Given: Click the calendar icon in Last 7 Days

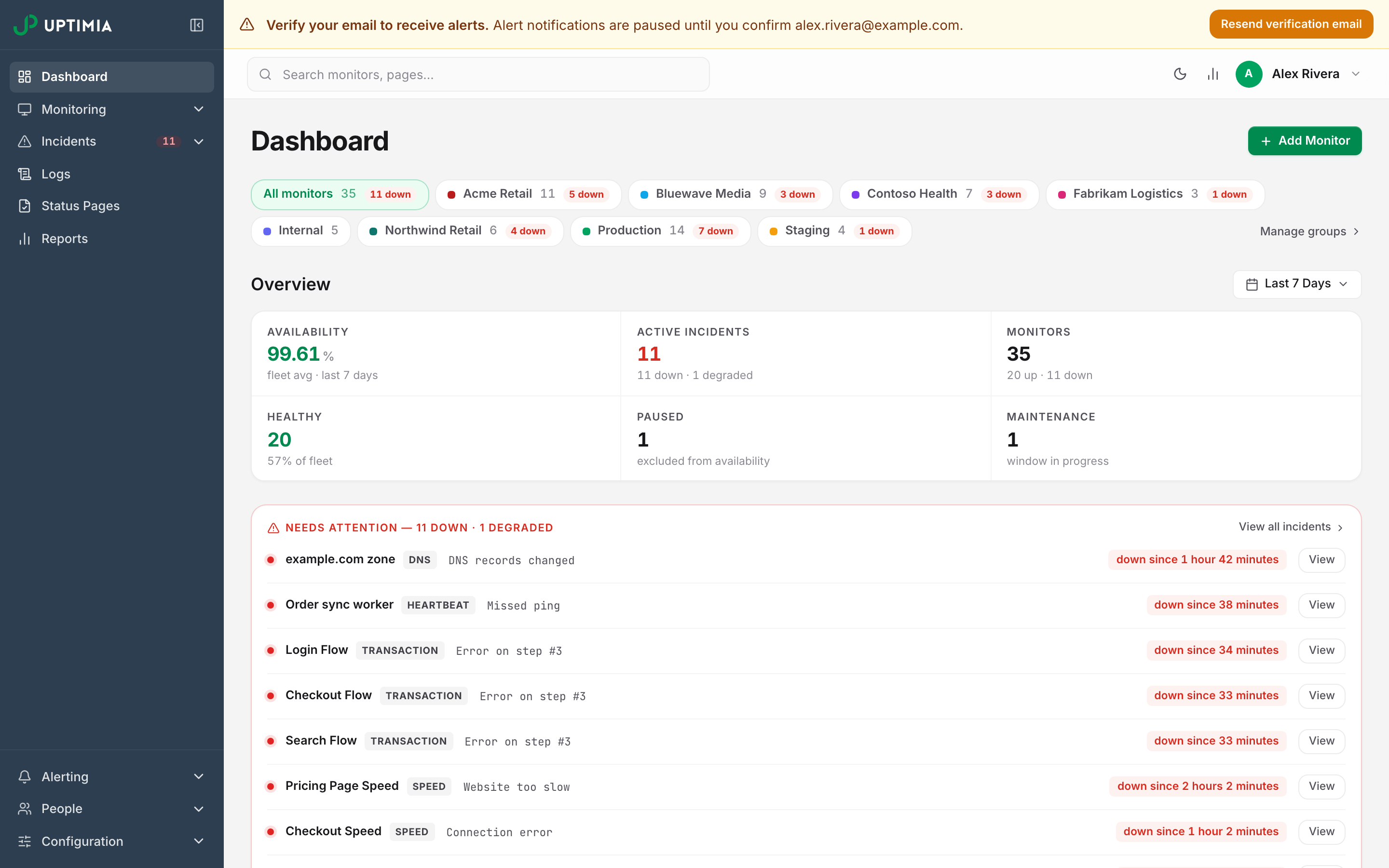Looking at the screenshot, I should coord(1252,284).
